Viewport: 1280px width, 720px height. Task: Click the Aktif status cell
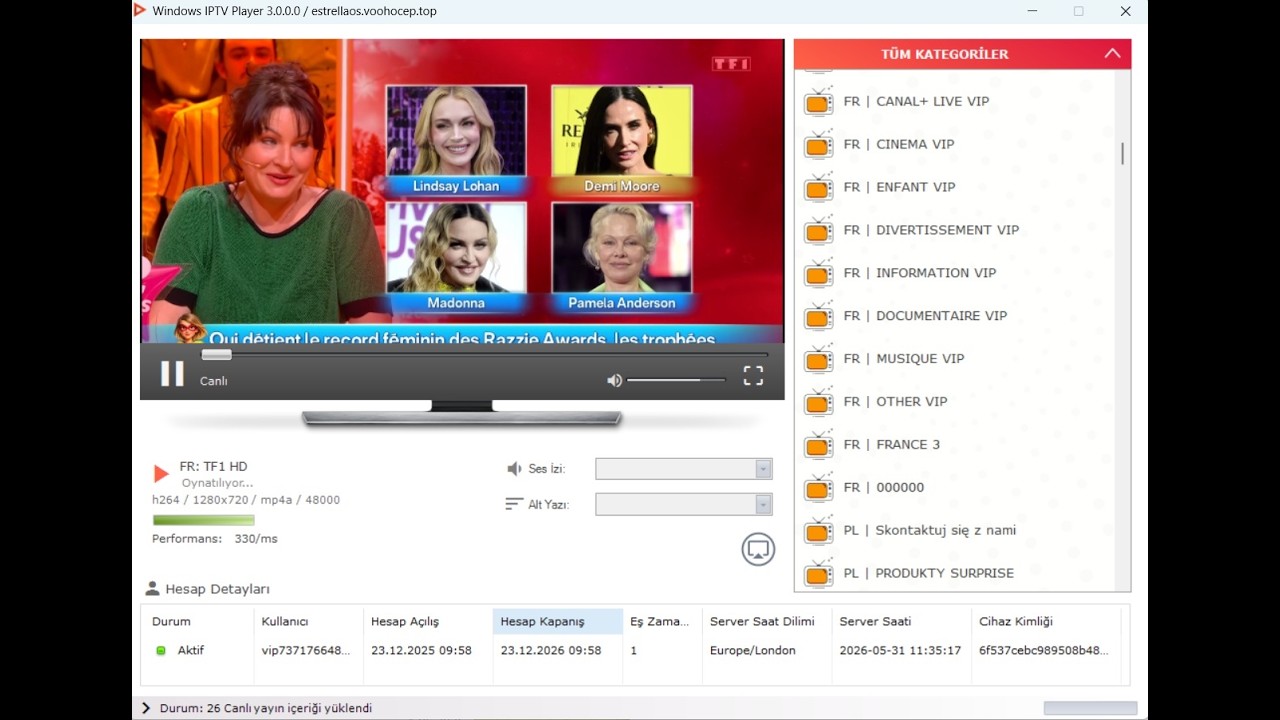coord(191,651)
